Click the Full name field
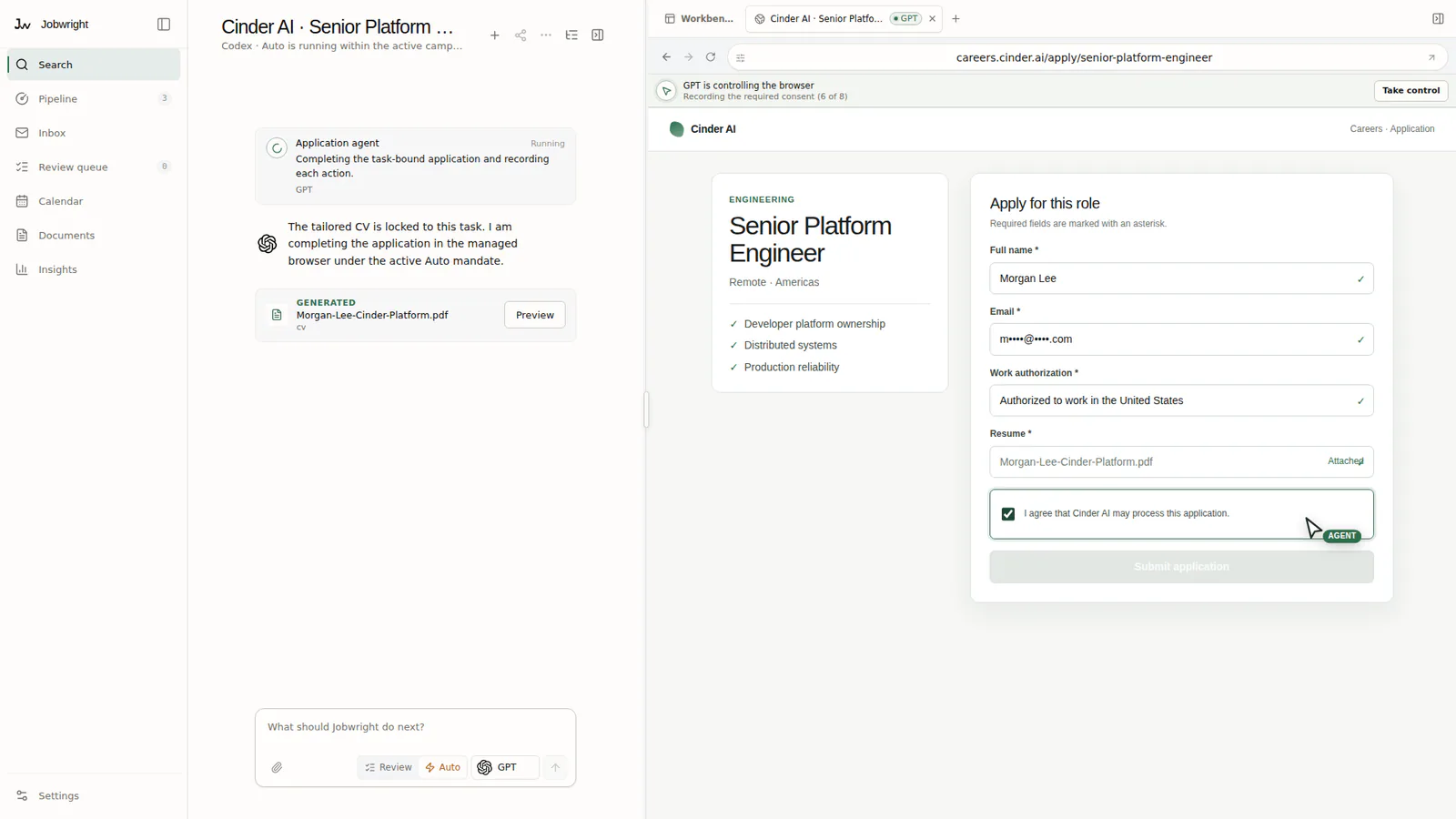Screen dimensions: 1456x819 point(1181,278)
